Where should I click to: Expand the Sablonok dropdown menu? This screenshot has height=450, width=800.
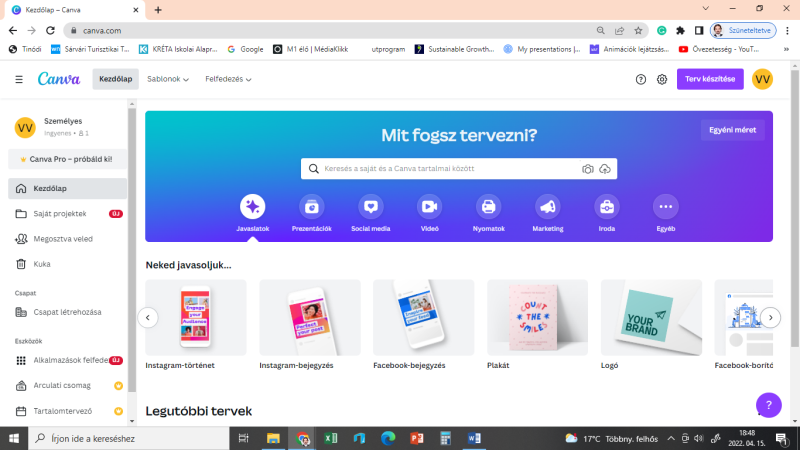(168, 79)
